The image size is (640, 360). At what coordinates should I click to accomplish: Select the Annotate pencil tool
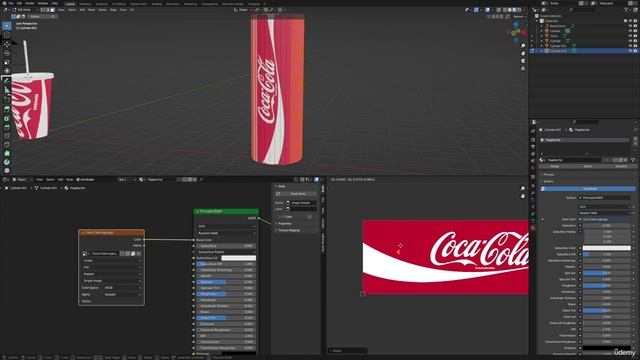7,81
